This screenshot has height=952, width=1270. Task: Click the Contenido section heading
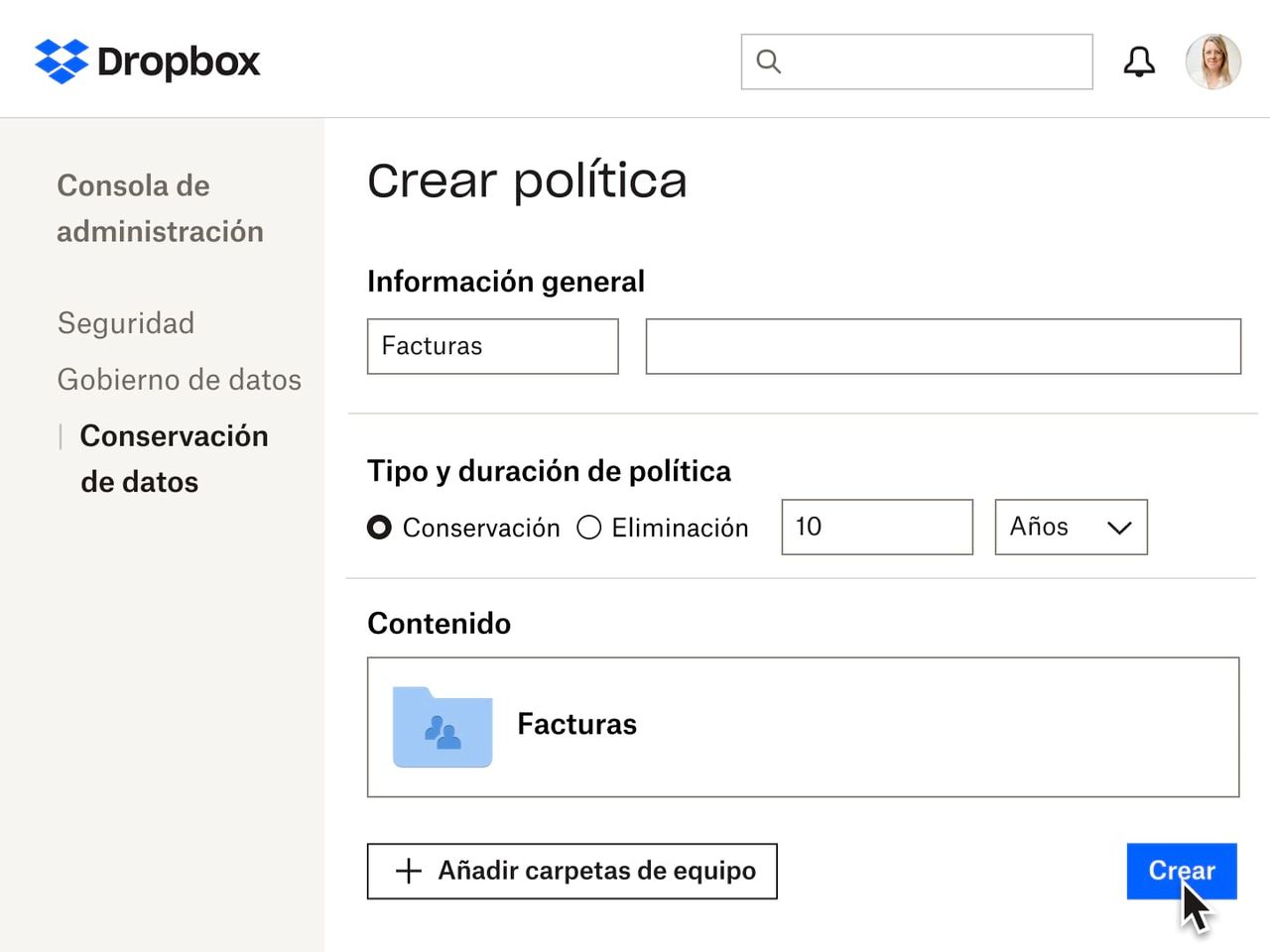(439, 624)
